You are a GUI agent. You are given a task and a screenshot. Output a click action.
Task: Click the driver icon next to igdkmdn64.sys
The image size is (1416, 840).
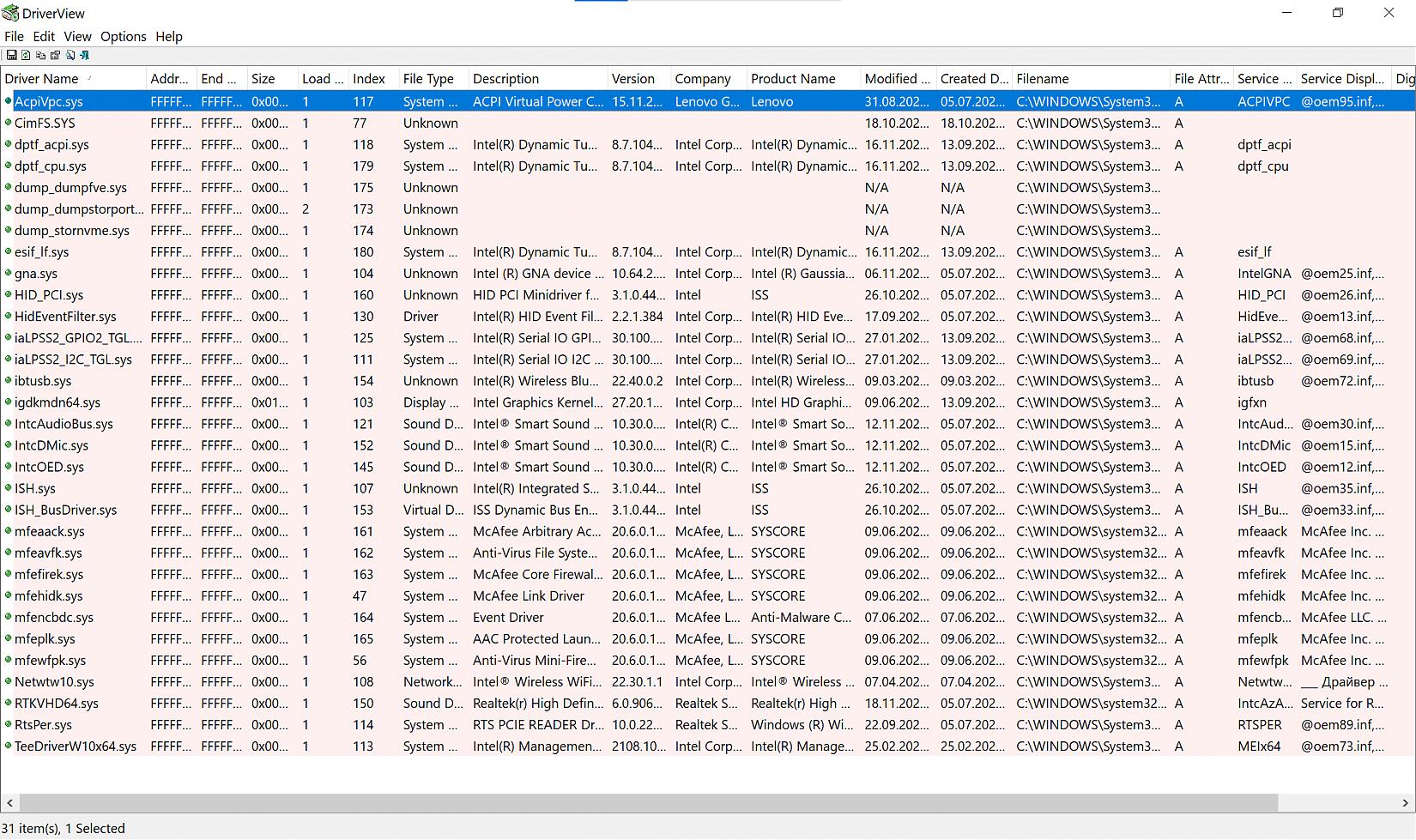pyautogui.click(x=8, y=402)
